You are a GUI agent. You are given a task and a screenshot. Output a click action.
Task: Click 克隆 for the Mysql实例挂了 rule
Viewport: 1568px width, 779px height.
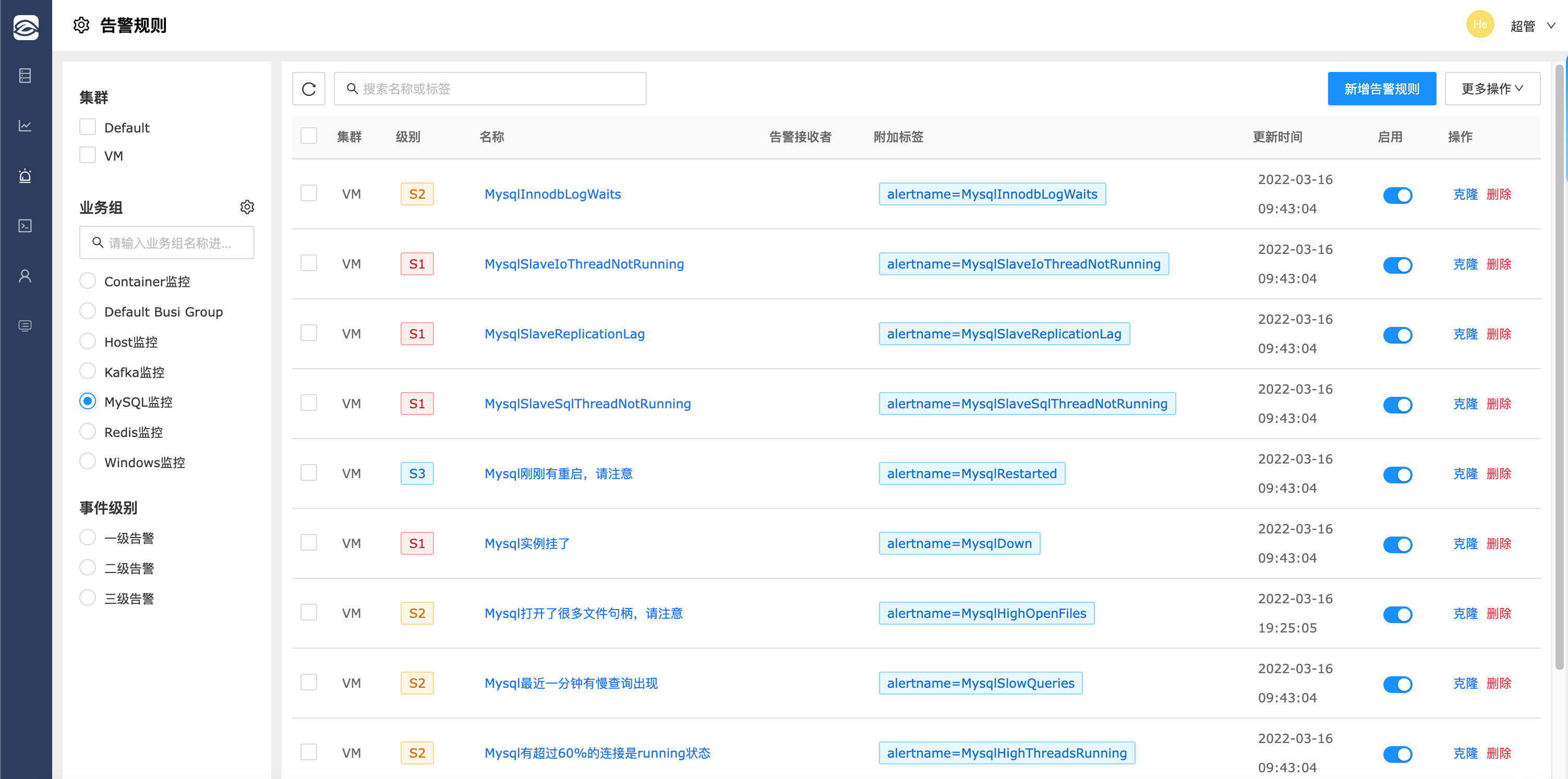click(x=1465, y=543)
